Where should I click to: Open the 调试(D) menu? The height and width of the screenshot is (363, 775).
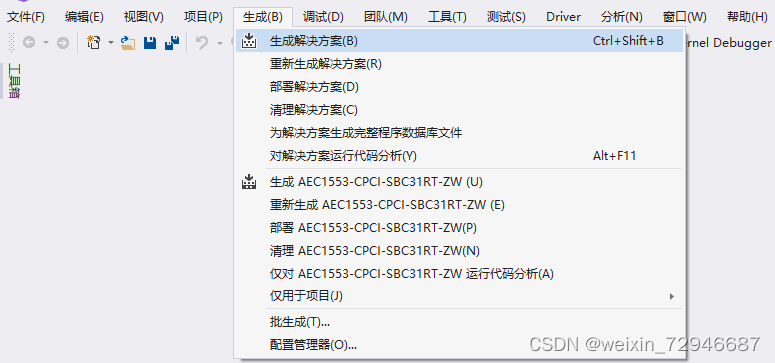(x=323, y=17)
